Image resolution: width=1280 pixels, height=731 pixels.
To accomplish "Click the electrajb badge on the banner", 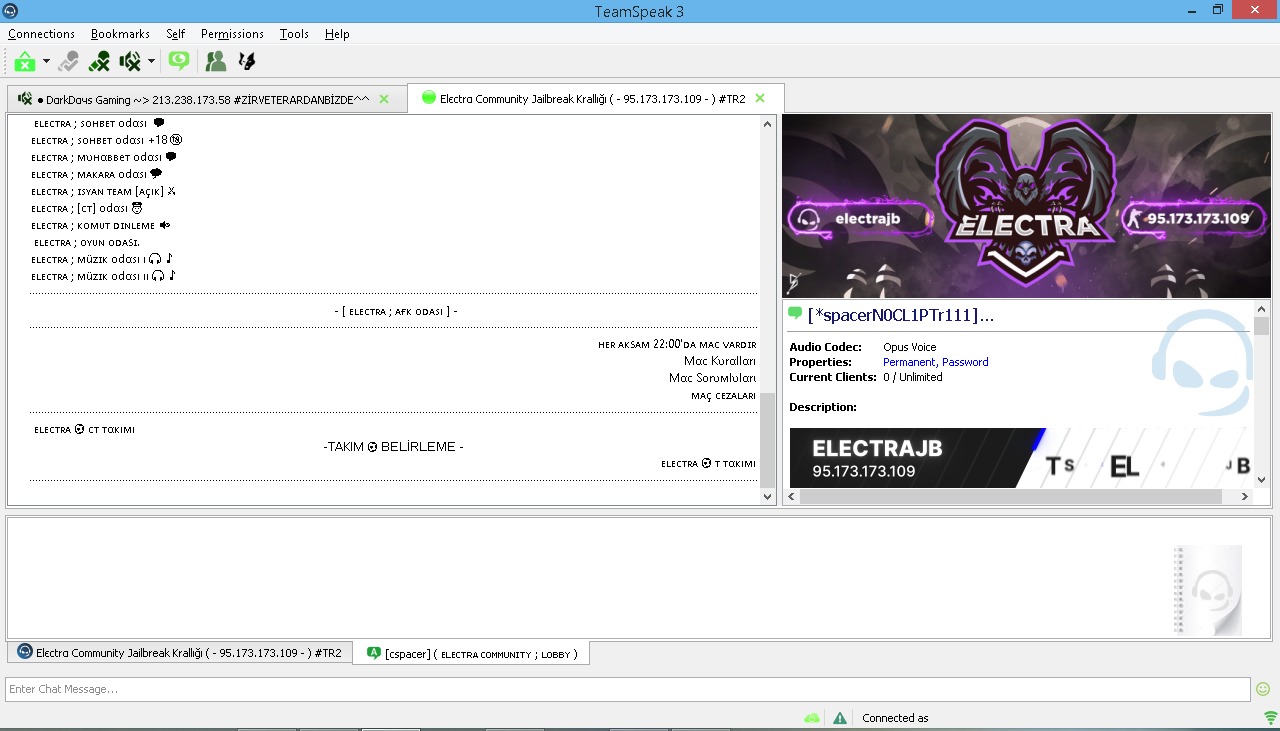I will [861, 218].
